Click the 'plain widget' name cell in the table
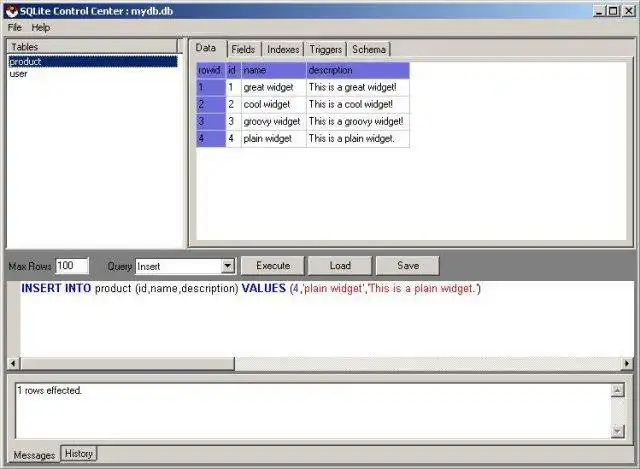 (x=273, y=138)
